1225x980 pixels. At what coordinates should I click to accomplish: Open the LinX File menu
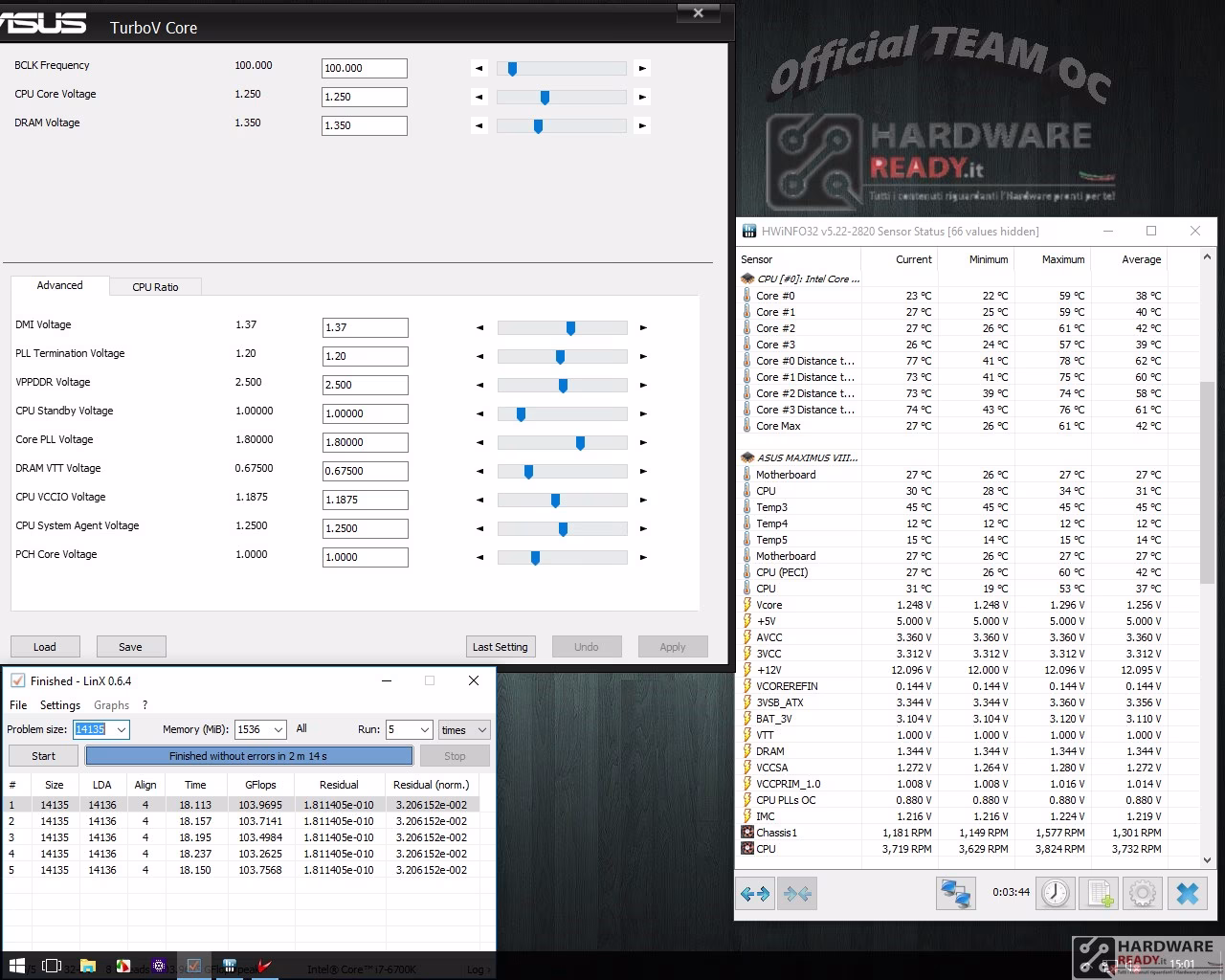pyautogui.click(x=18, y=704)
